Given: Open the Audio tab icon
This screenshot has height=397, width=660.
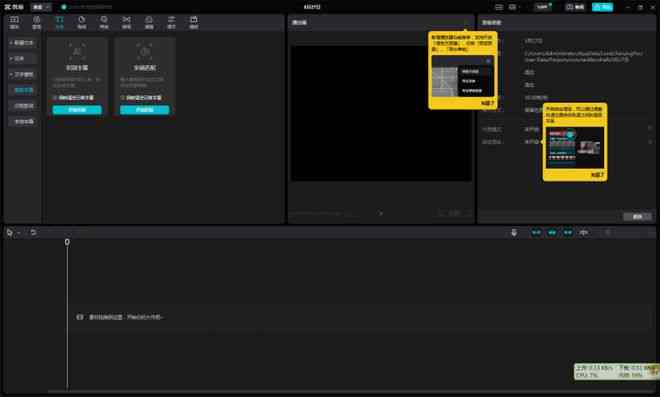Looking at the screenshot, I should coord(37,22).
